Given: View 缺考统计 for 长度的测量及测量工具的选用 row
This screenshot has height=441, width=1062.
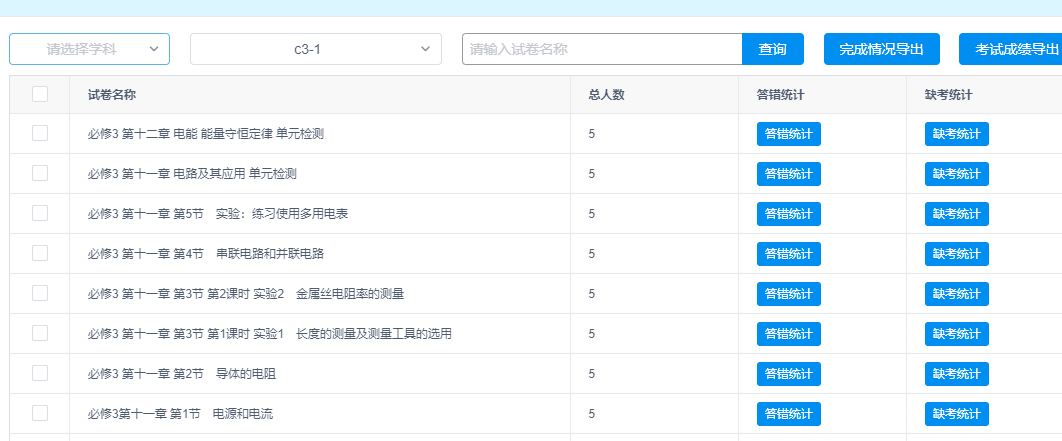Looking at the screenshot, I should click(x=956, y=334).
